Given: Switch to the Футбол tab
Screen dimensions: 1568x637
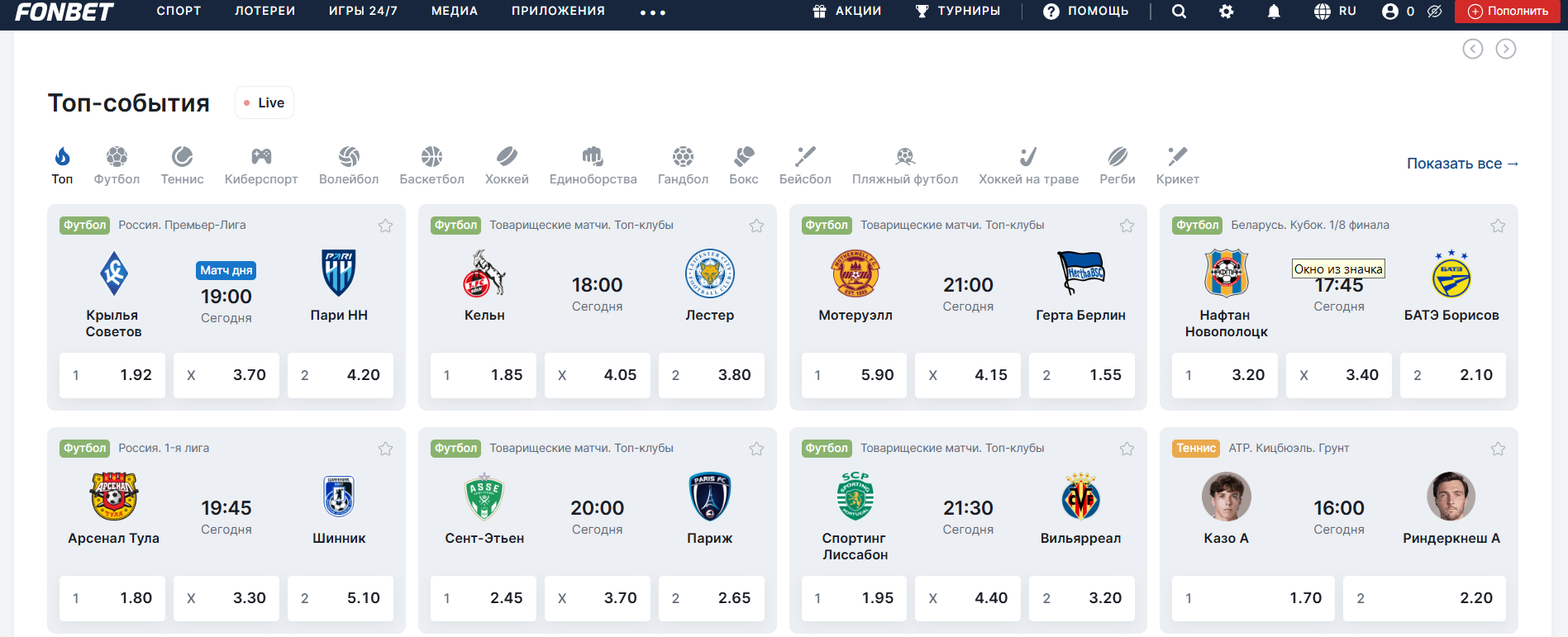Looking at the screenshot, I should pyautogui.click(x=117, y=166).
